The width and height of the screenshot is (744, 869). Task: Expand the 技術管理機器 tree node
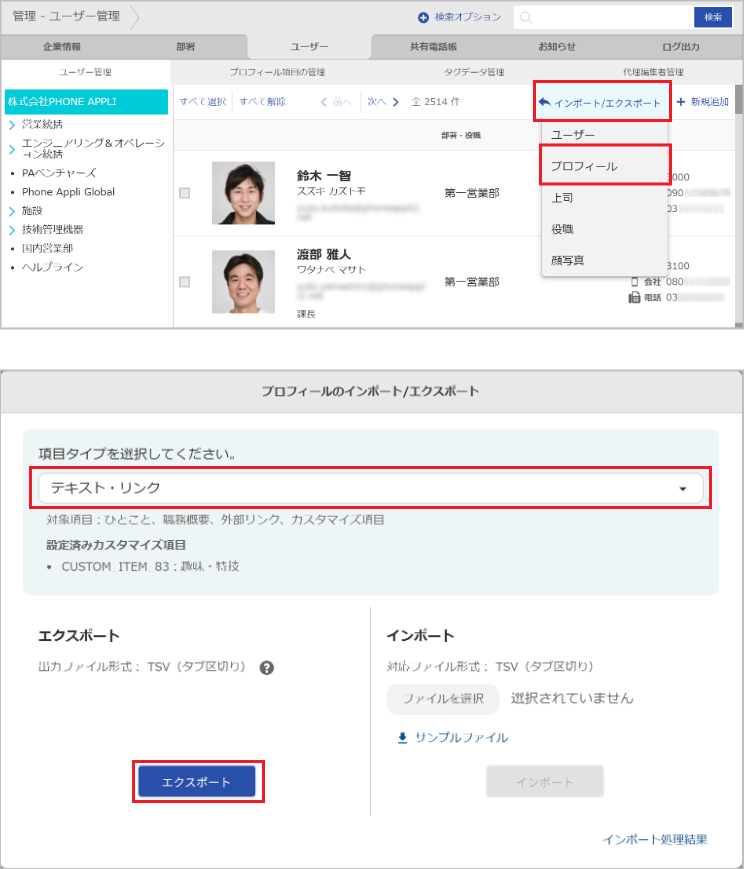12,229
